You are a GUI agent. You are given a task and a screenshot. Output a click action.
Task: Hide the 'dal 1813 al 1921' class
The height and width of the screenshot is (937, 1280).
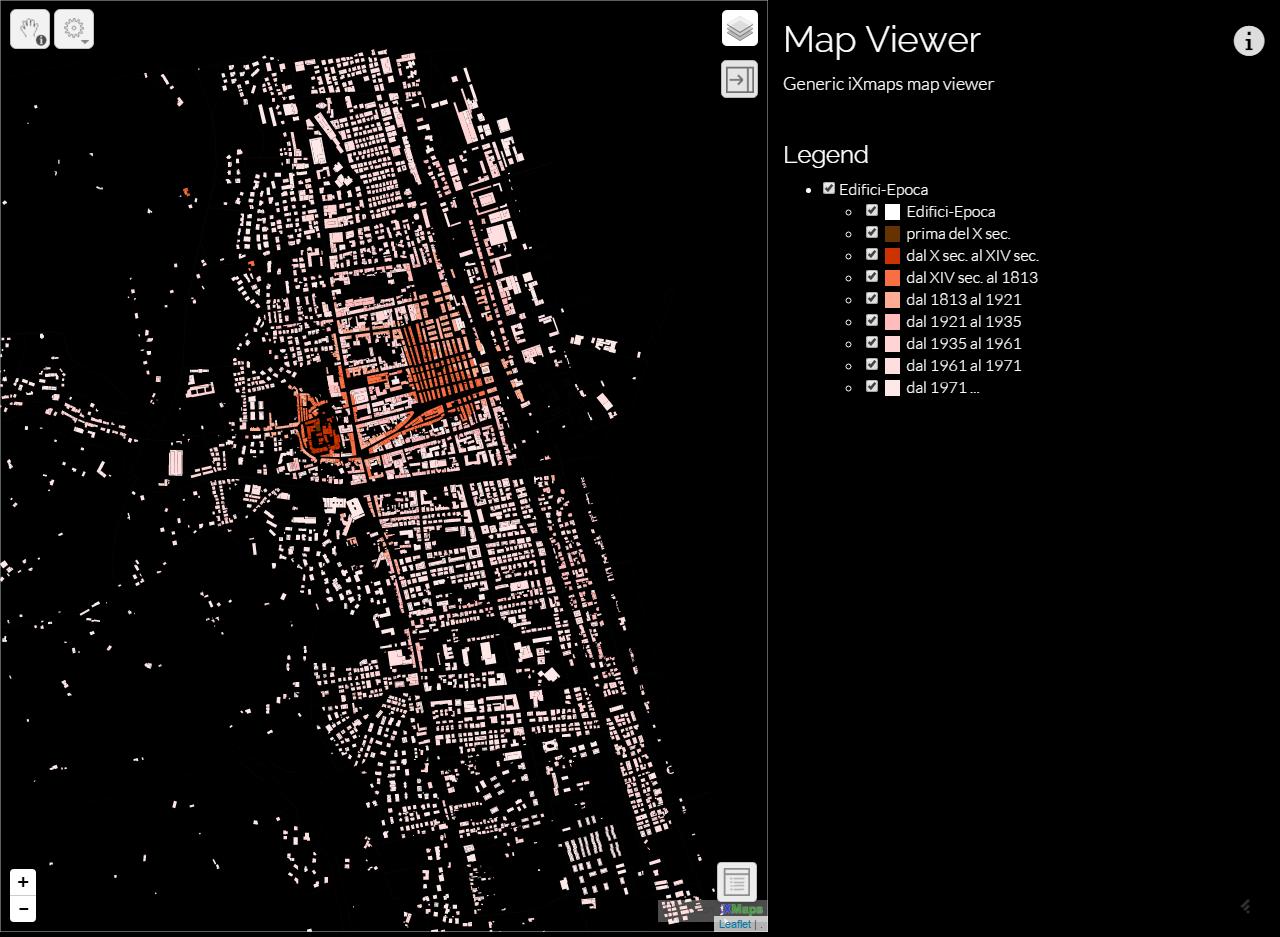click(x=872, y=298)
